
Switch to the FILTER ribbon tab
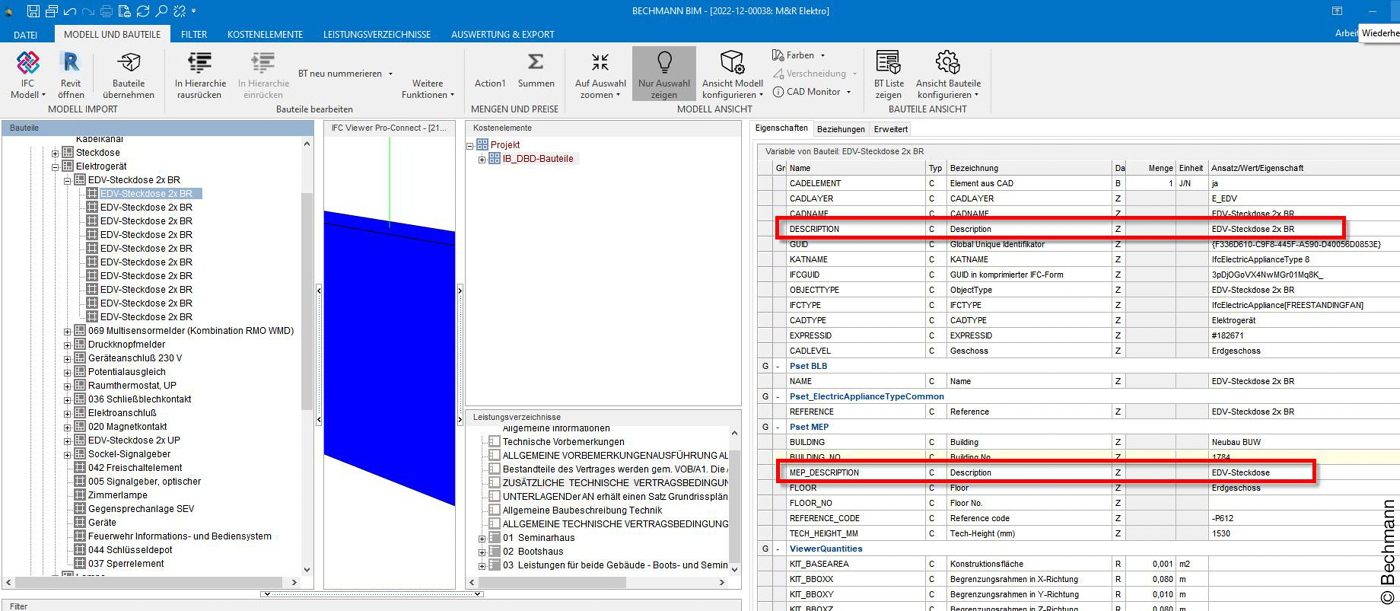click(x=194, y=33)
